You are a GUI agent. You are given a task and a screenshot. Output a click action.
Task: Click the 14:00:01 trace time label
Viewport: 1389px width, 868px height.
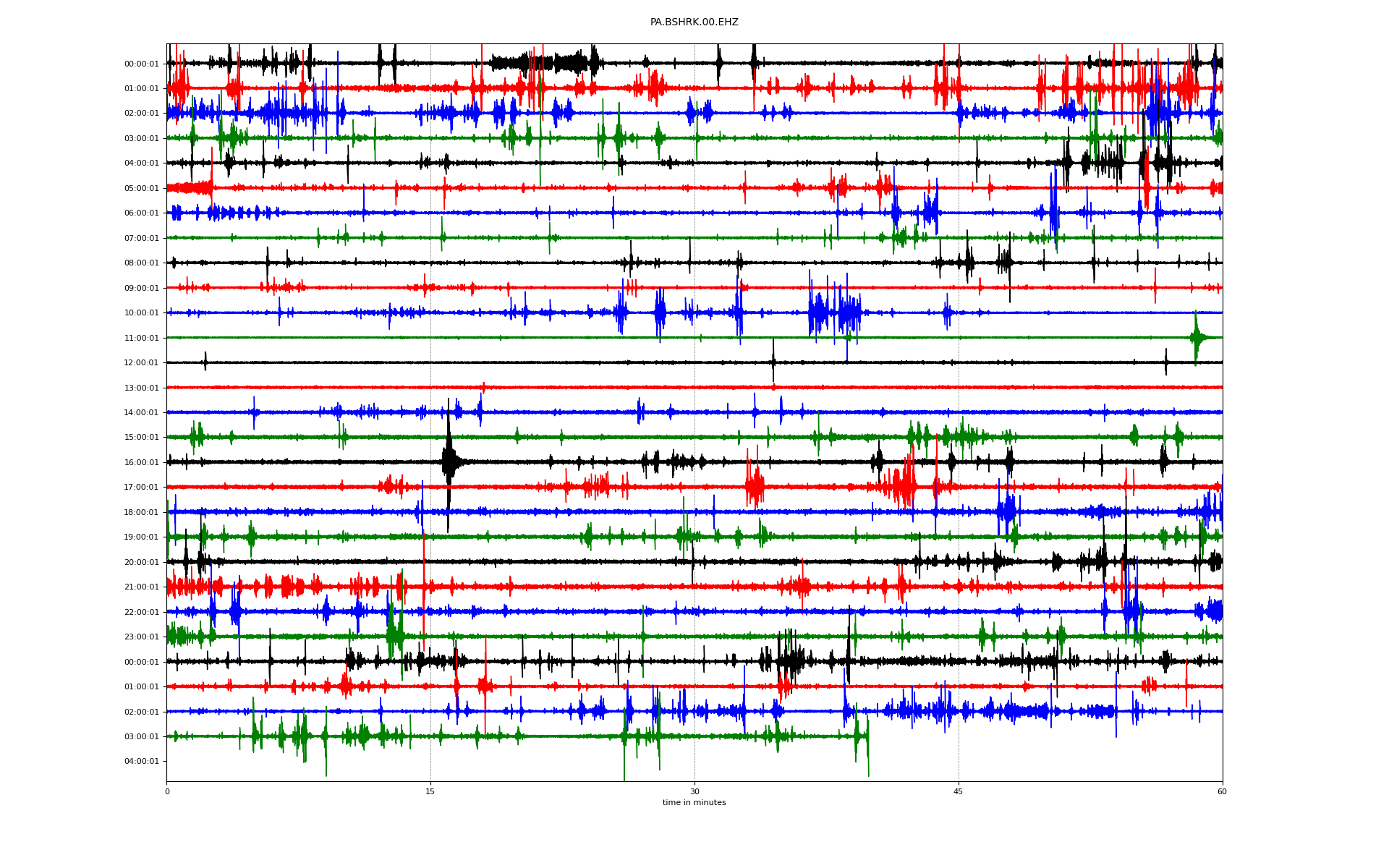point(141,412)
